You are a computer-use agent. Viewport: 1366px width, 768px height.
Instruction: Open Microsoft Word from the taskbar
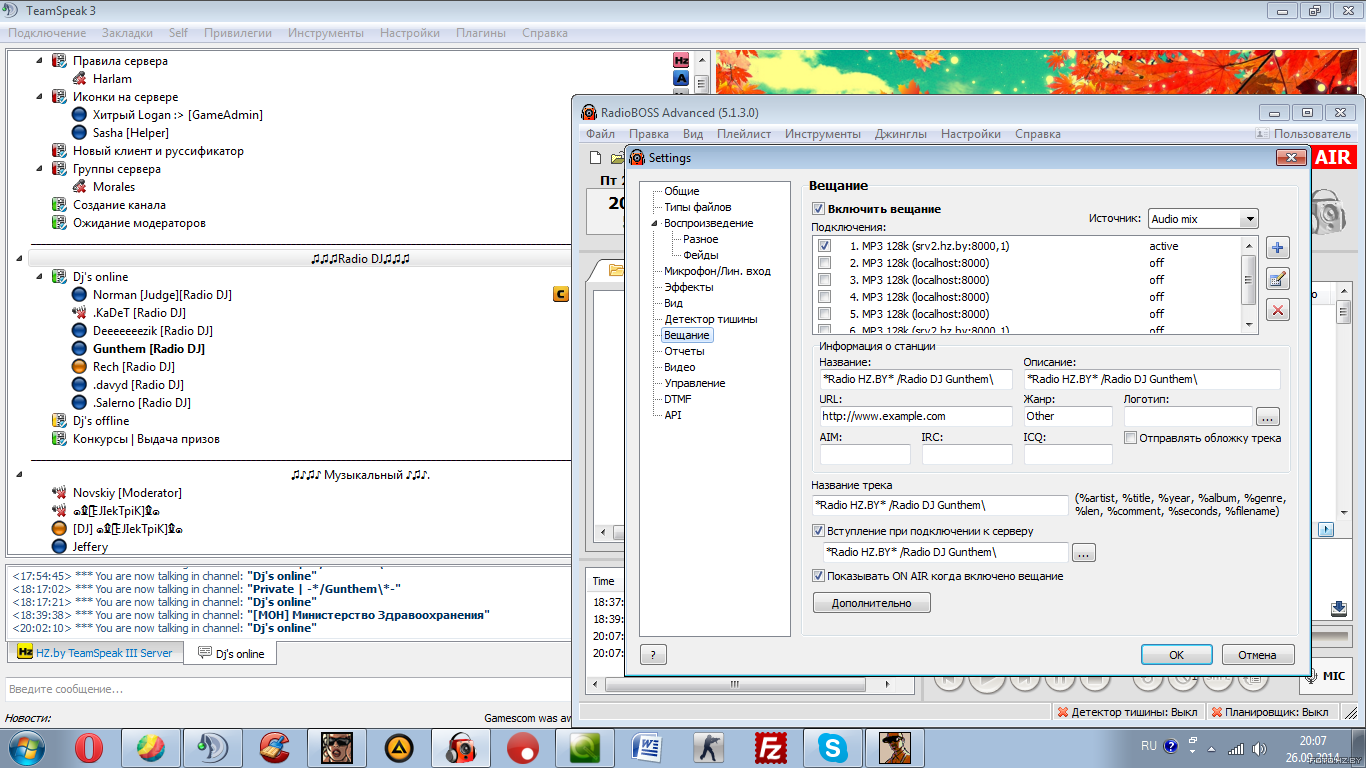pyautogui.click(x=647, y=747)
